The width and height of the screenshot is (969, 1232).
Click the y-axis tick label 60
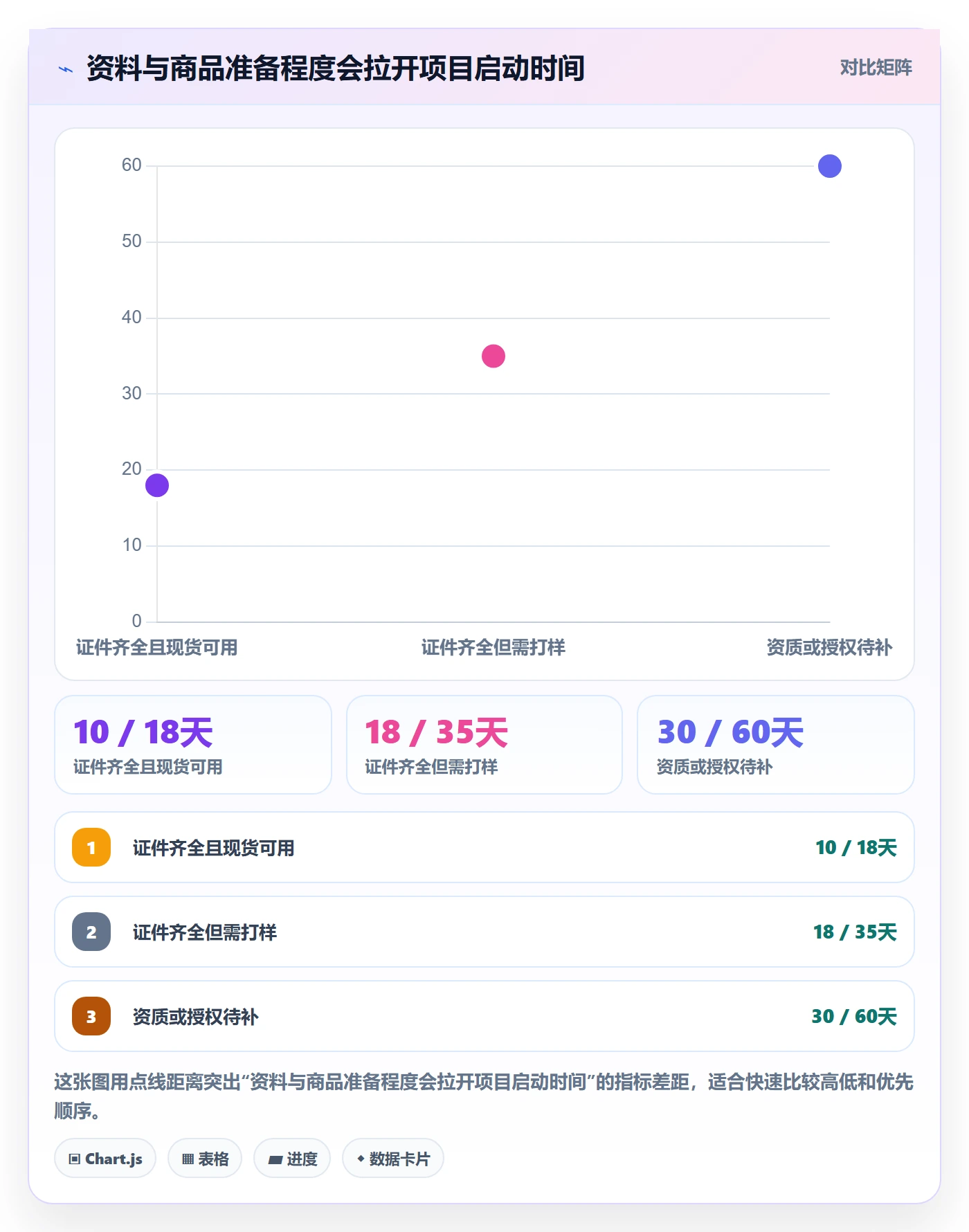pos(132,165)
